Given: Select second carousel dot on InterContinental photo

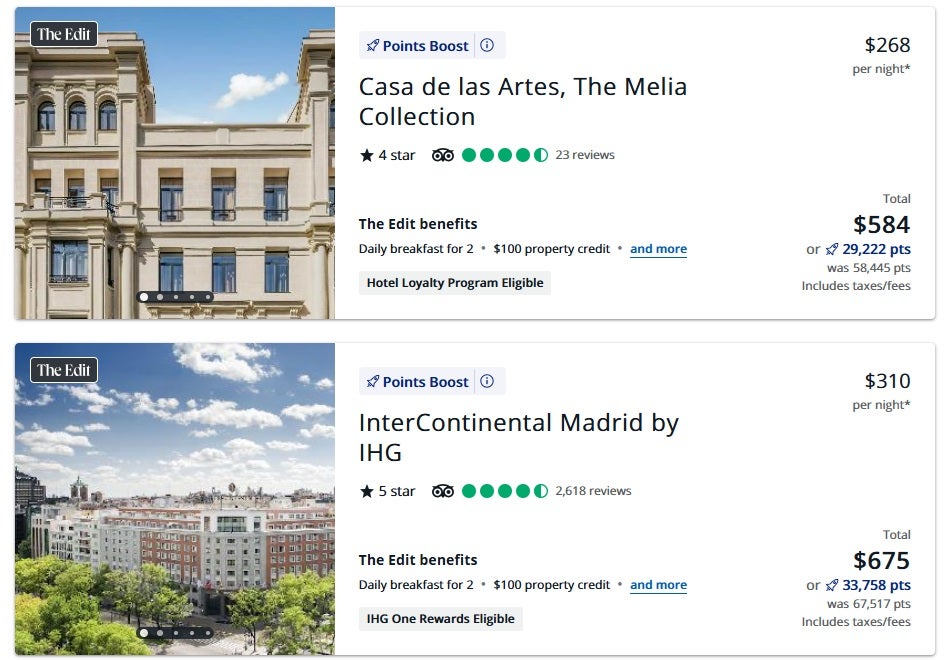Looking at the screenshot, I should tap(160, 633).
